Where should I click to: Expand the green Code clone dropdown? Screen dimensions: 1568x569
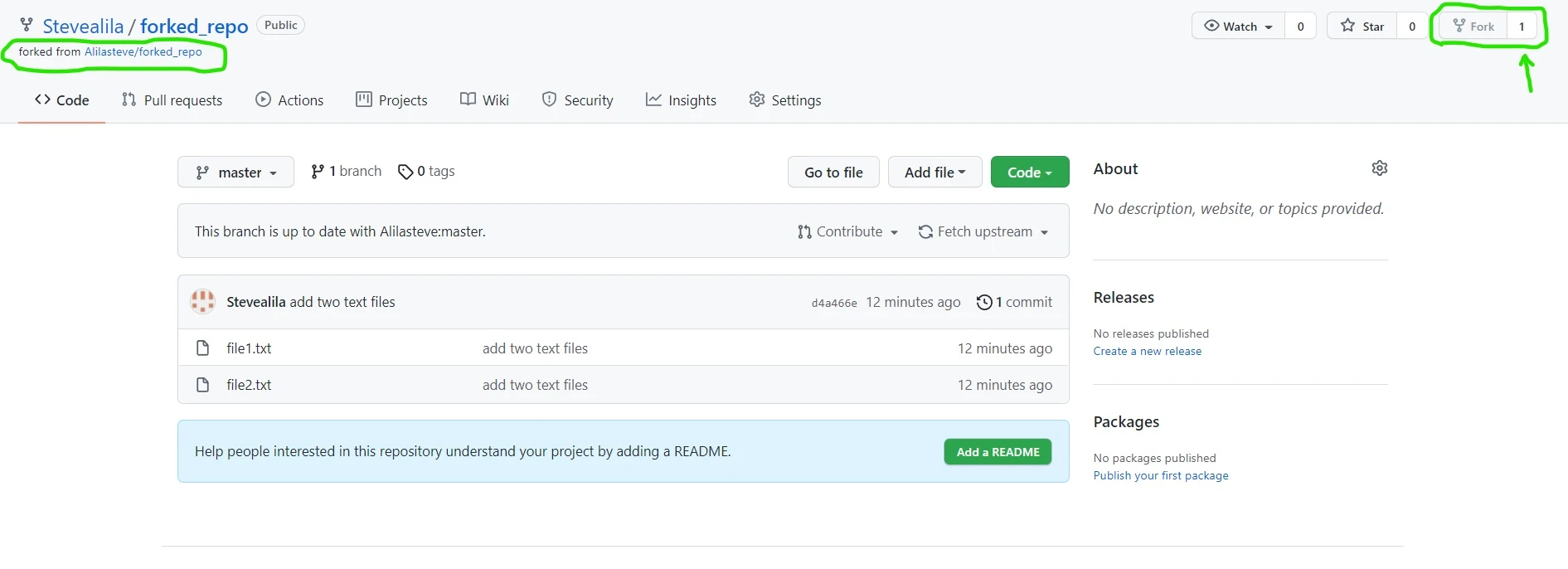pos(1030,172)
